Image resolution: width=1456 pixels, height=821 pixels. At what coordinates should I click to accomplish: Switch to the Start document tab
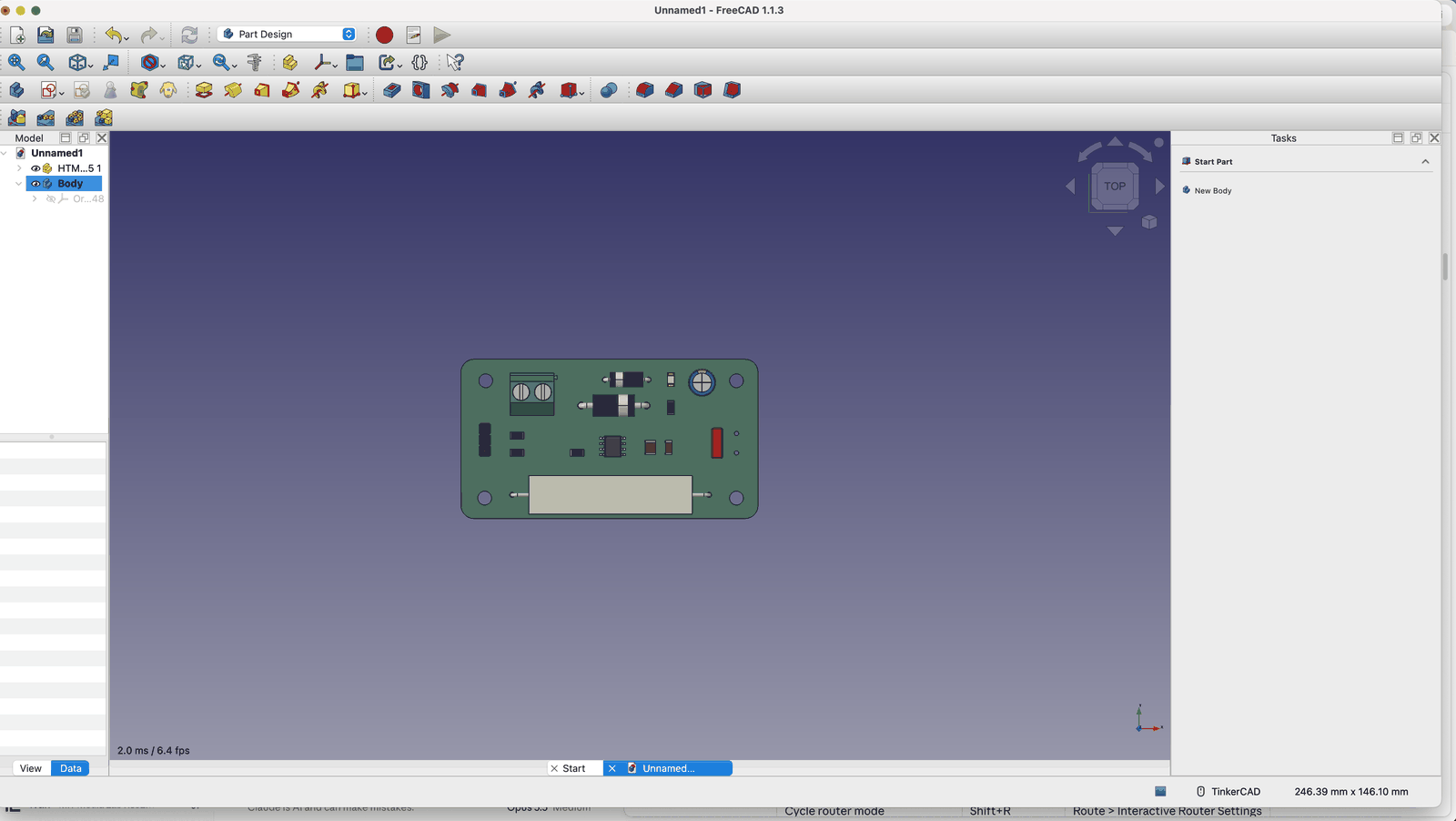point(574,768)
